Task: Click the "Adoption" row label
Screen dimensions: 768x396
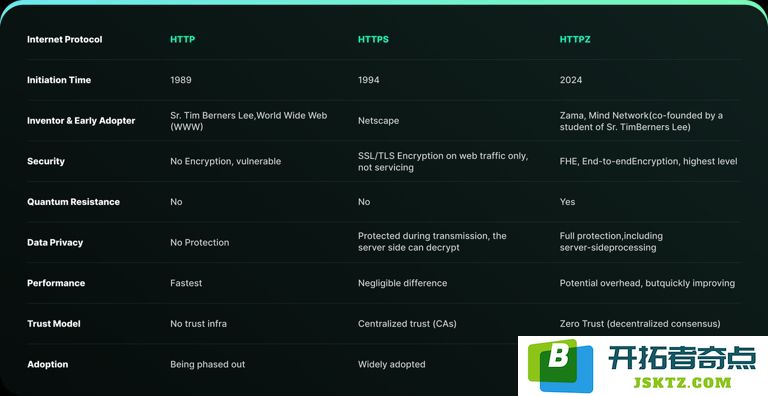Action: pyautogui.click(x=48, y=364)
